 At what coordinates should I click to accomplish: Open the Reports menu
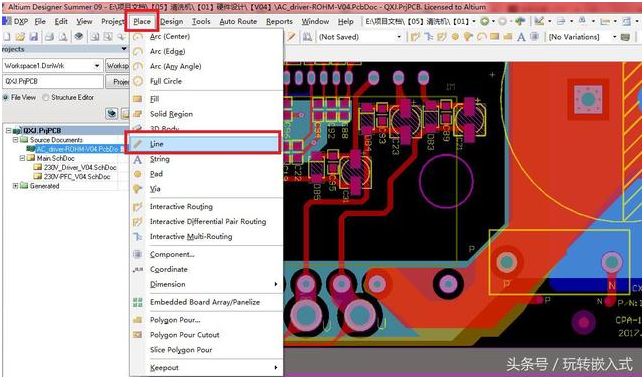coord(279,21)
